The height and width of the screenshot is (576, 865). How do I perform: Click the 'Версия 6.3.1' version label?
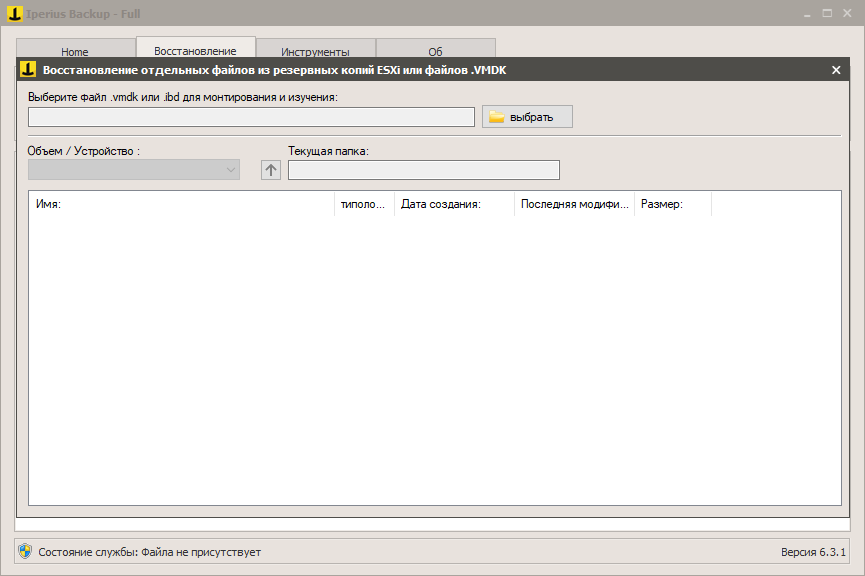[x=813, y=552]
